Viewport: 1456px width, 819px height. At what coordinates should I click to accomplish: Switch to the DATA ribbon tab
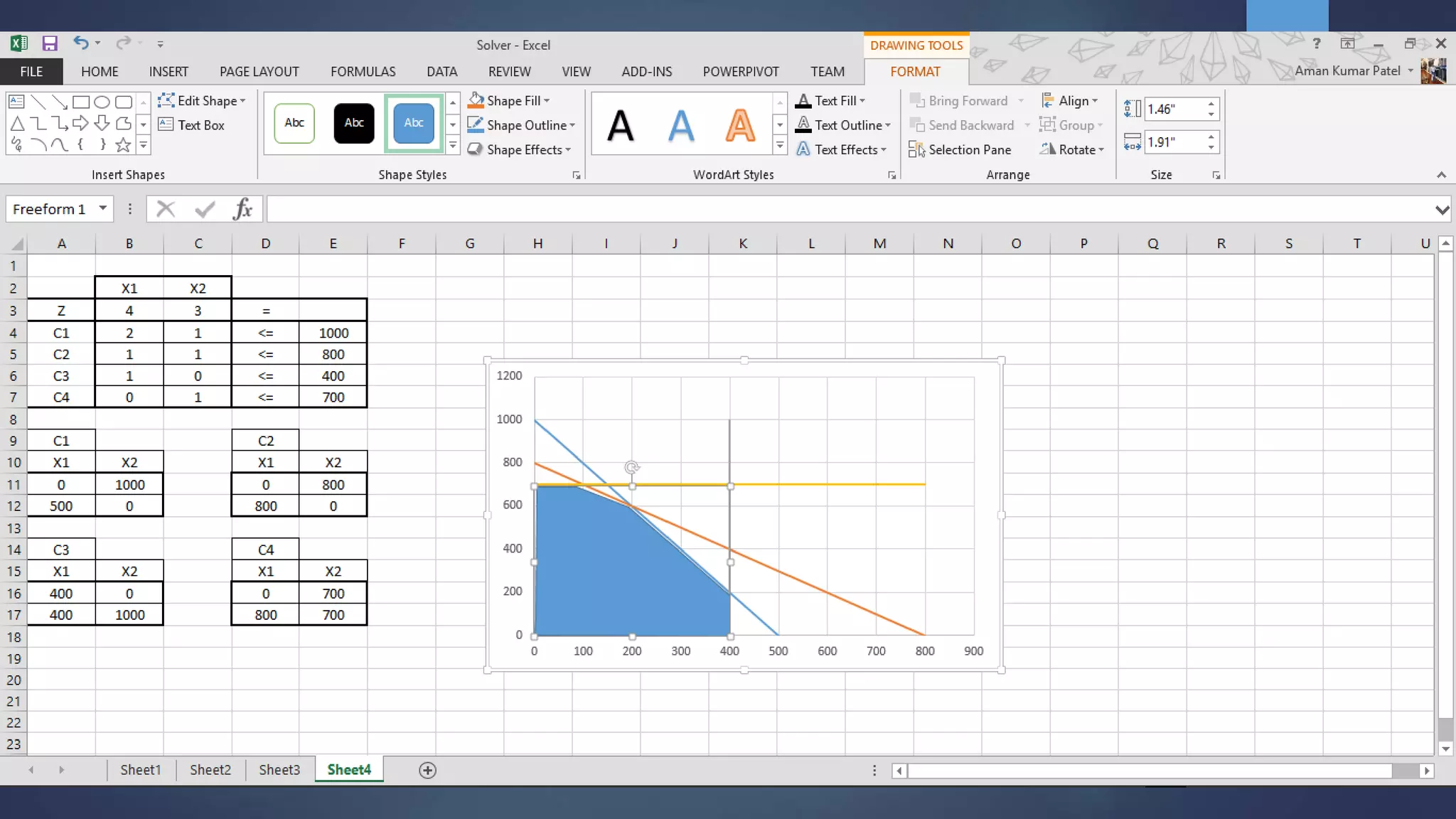click(441, 72)
